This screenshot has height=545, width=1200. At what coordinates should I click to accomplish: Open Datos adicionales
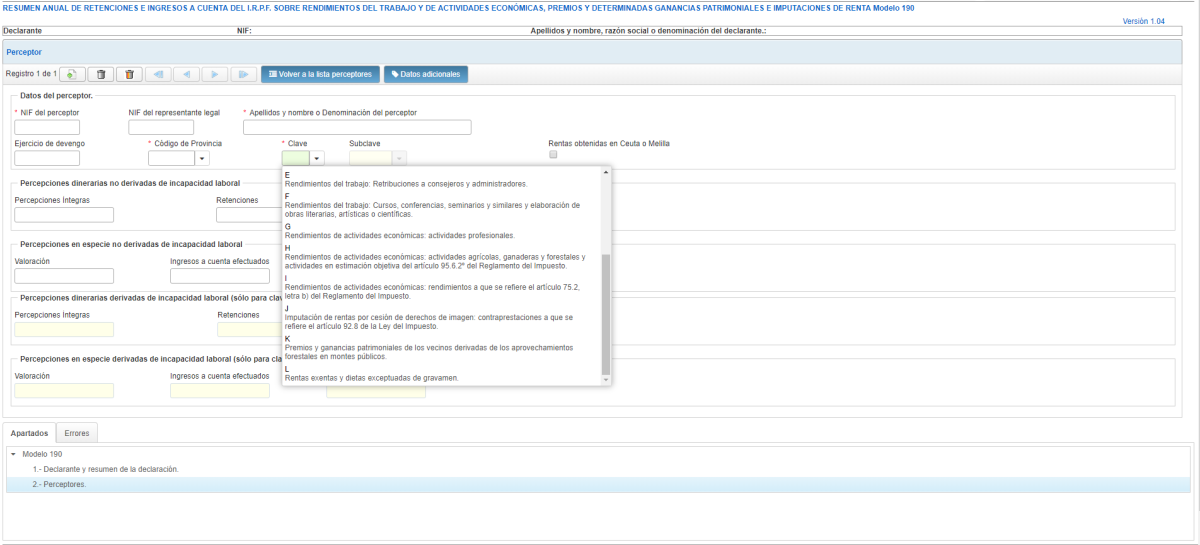(425, 74)
